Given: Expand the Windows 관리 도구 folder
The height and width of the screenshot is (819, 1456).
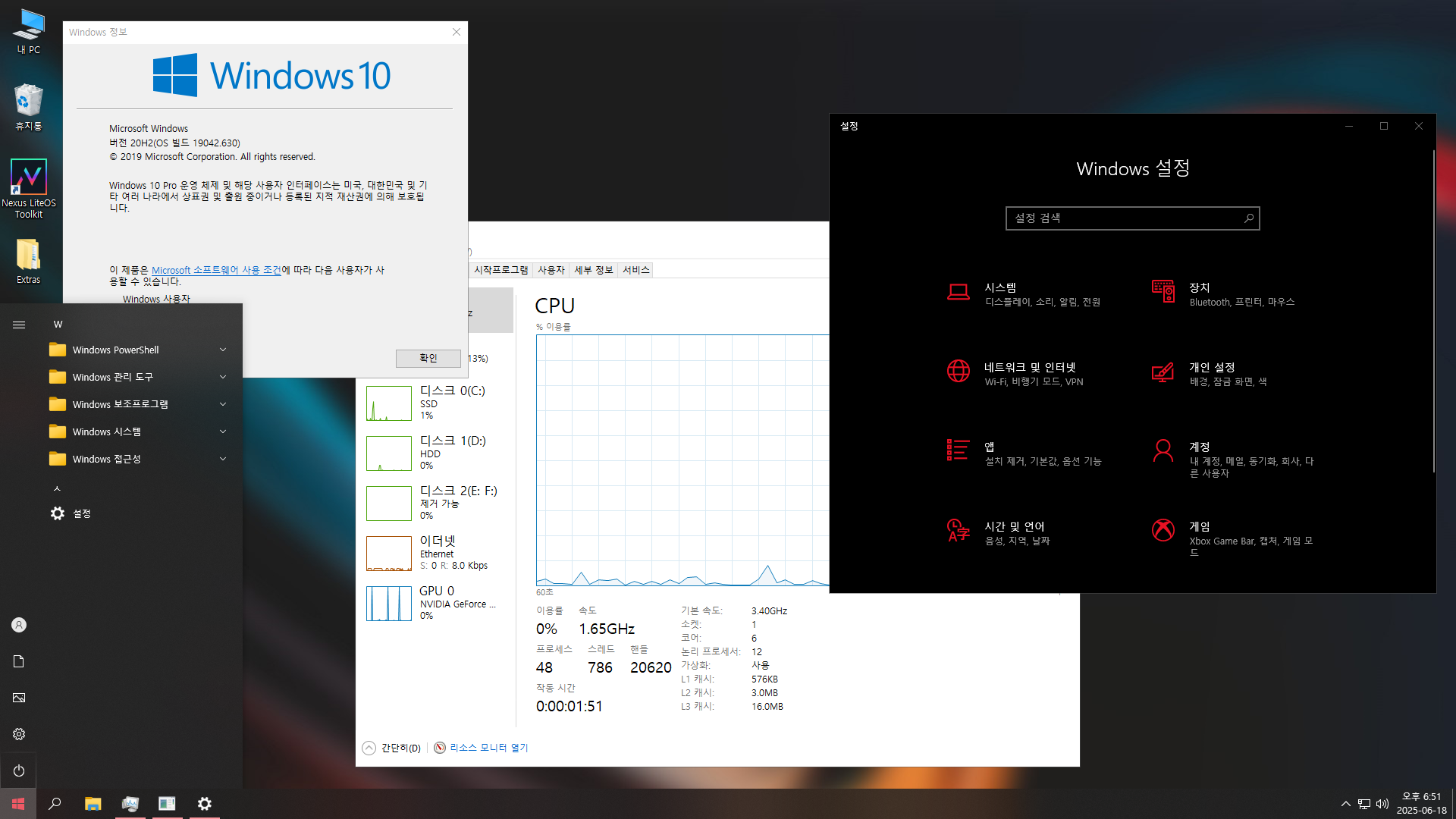Looking at the screenshot, I should click(x=113, y=377).
